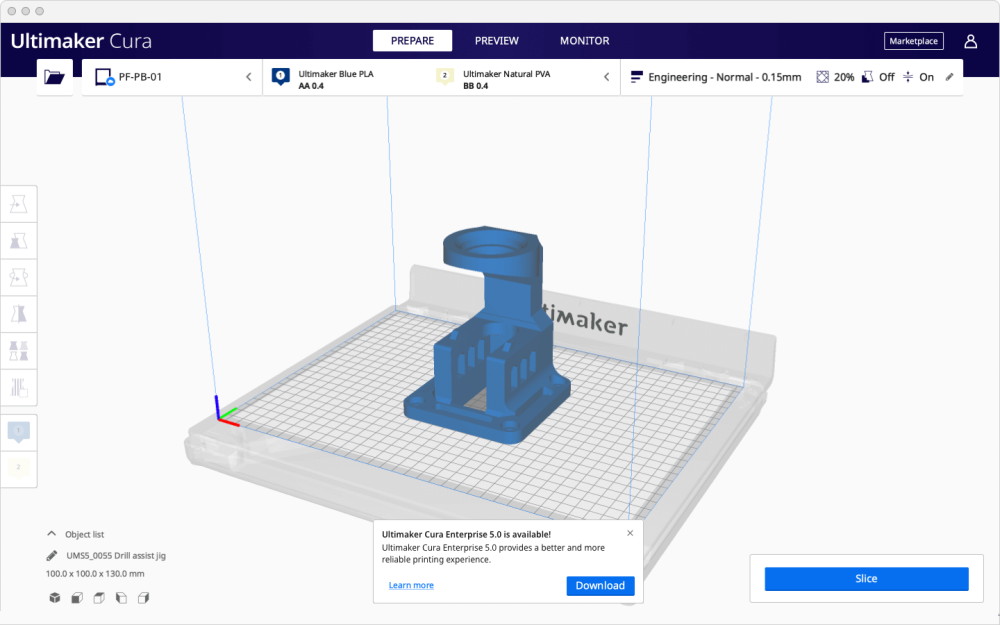The image size is (1000, 625).
Task: Assign extruder 1 in left toolbar
Action: (18, 432)
